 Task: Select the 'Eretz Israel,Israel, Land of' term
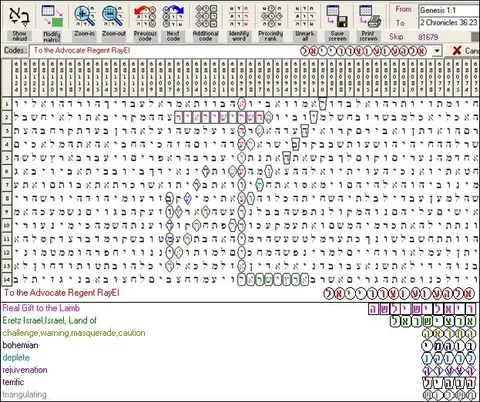pyautogui.click(x=50, y=321)
